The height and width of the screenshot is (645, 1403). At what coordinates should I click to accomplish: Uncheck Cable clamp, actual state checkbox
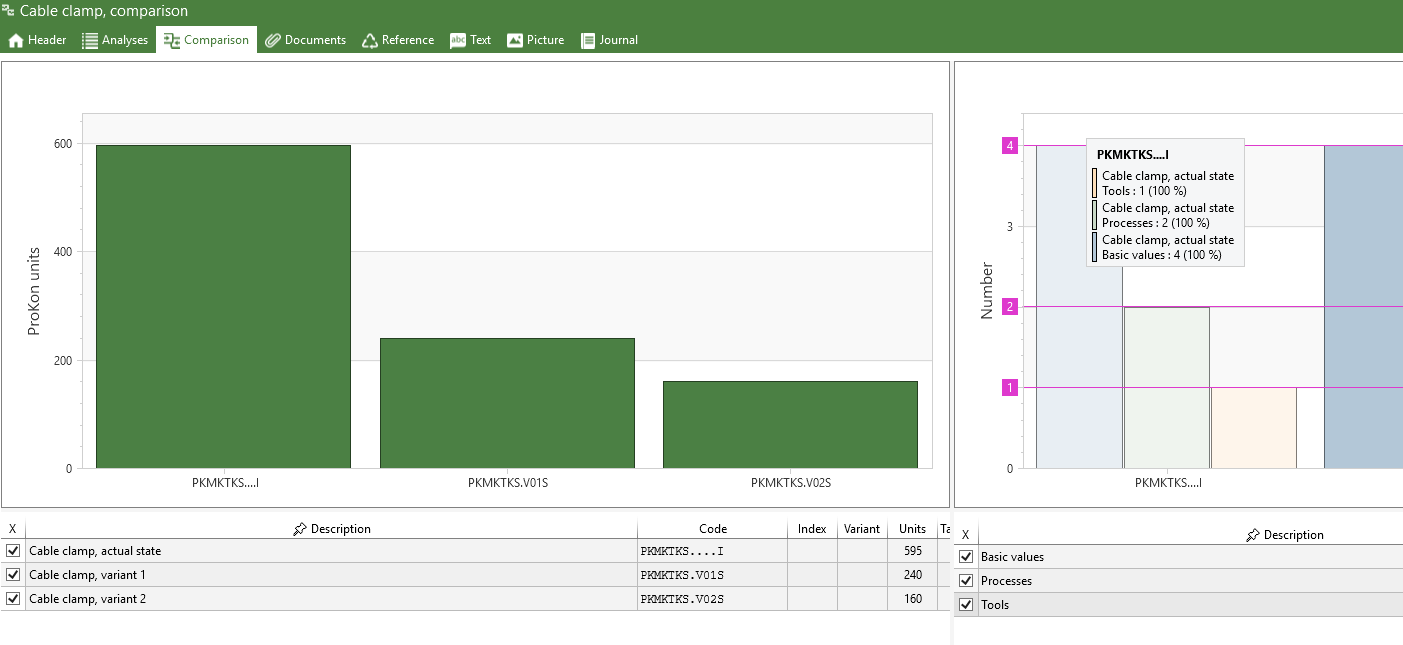pos(13,551)
